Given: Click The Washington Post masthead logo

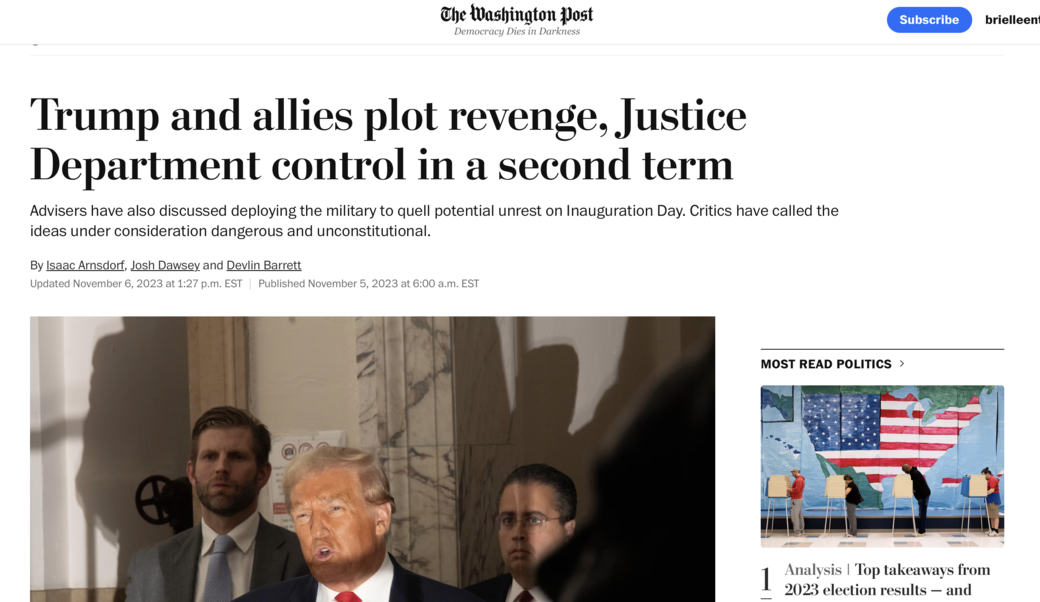Looking at the screenshot, I should click(x=517, y=15).
